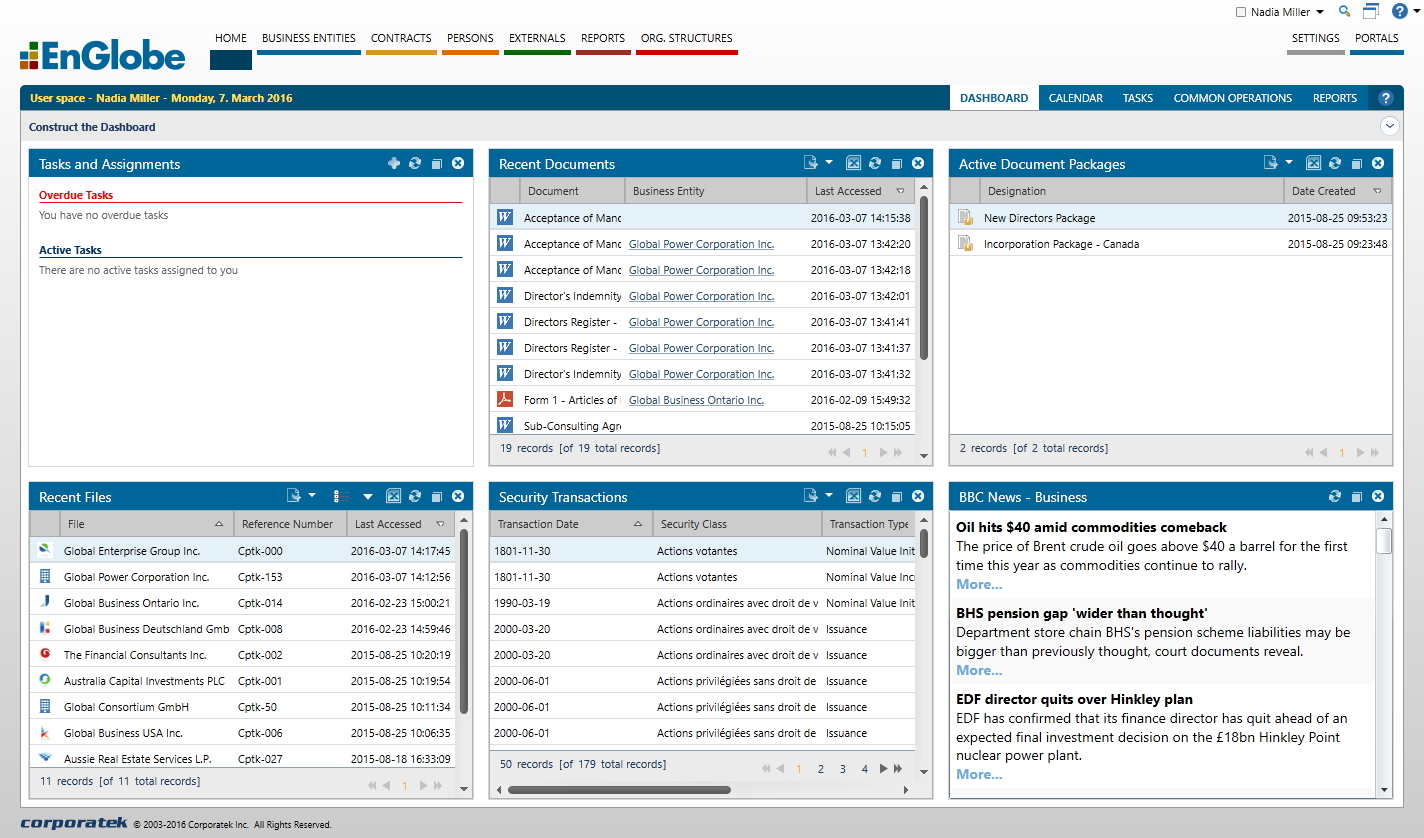1424x838 pixels.
Task: Click the Security Transactions horizontal scrollbar
Action: [x=619, y=790]
